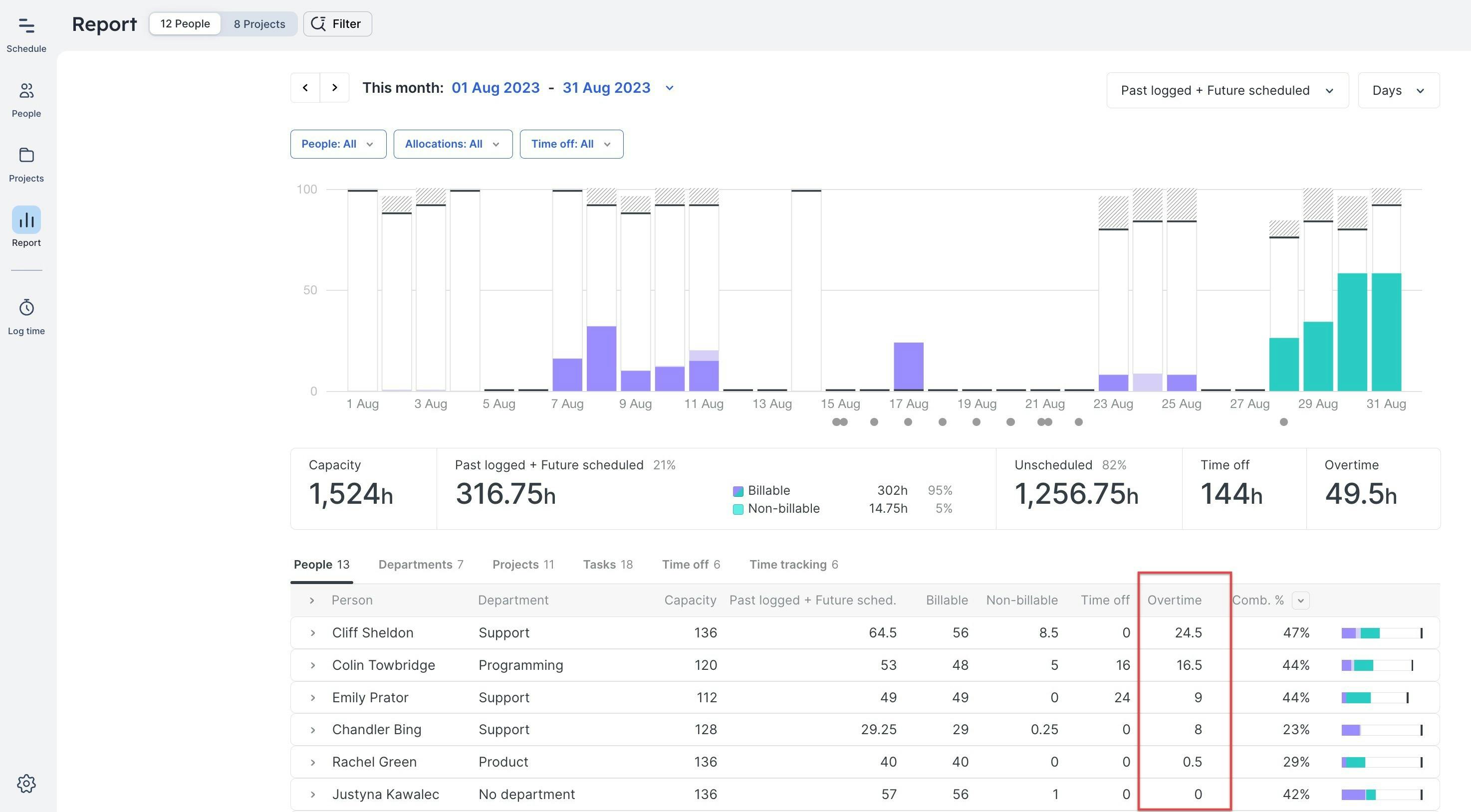Click the 01 Aug 2023 start date
The image size is (1471, 812).
click(x=495, y=88)
